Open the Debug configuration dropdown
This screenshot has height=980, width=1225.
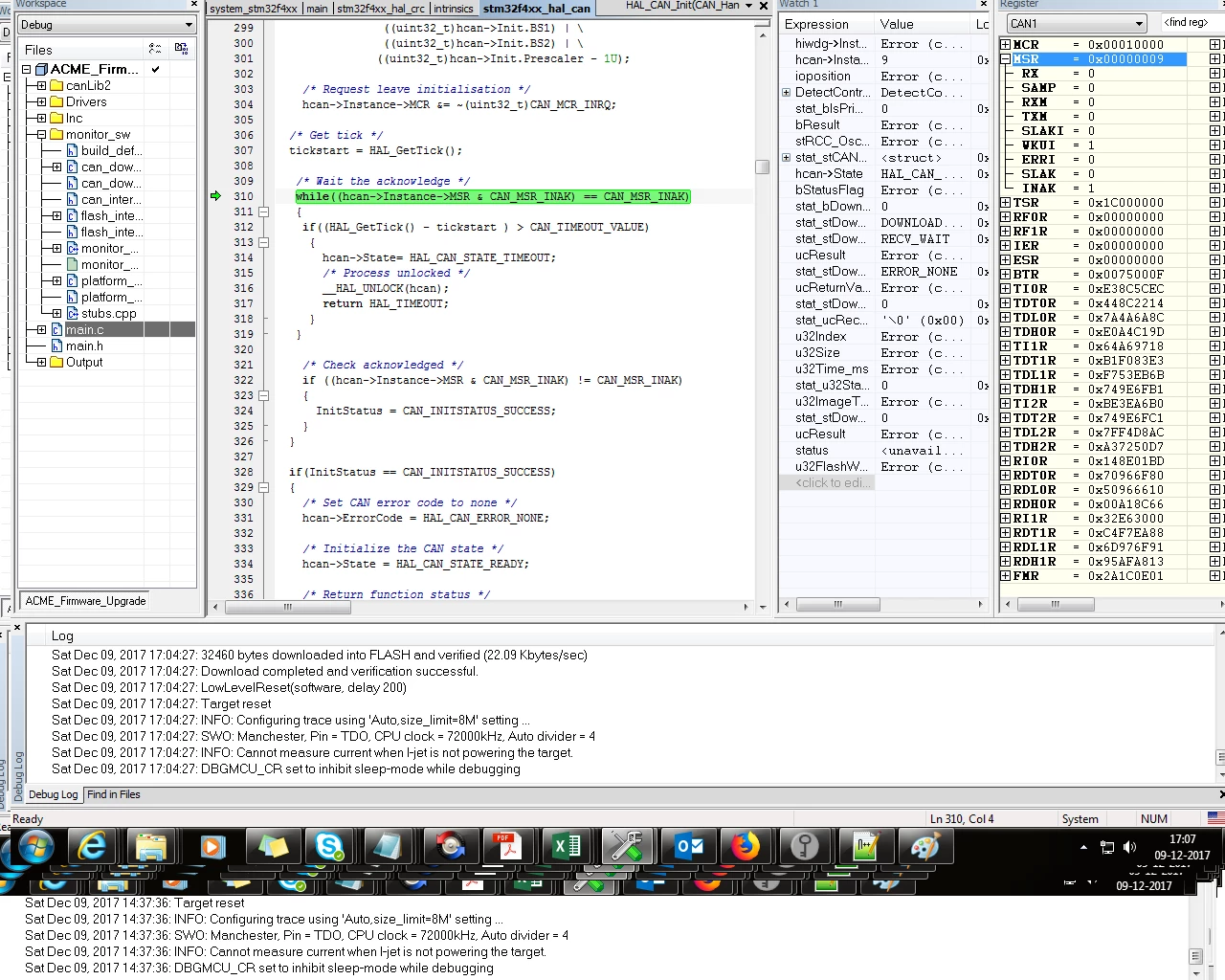pos(189,25)
